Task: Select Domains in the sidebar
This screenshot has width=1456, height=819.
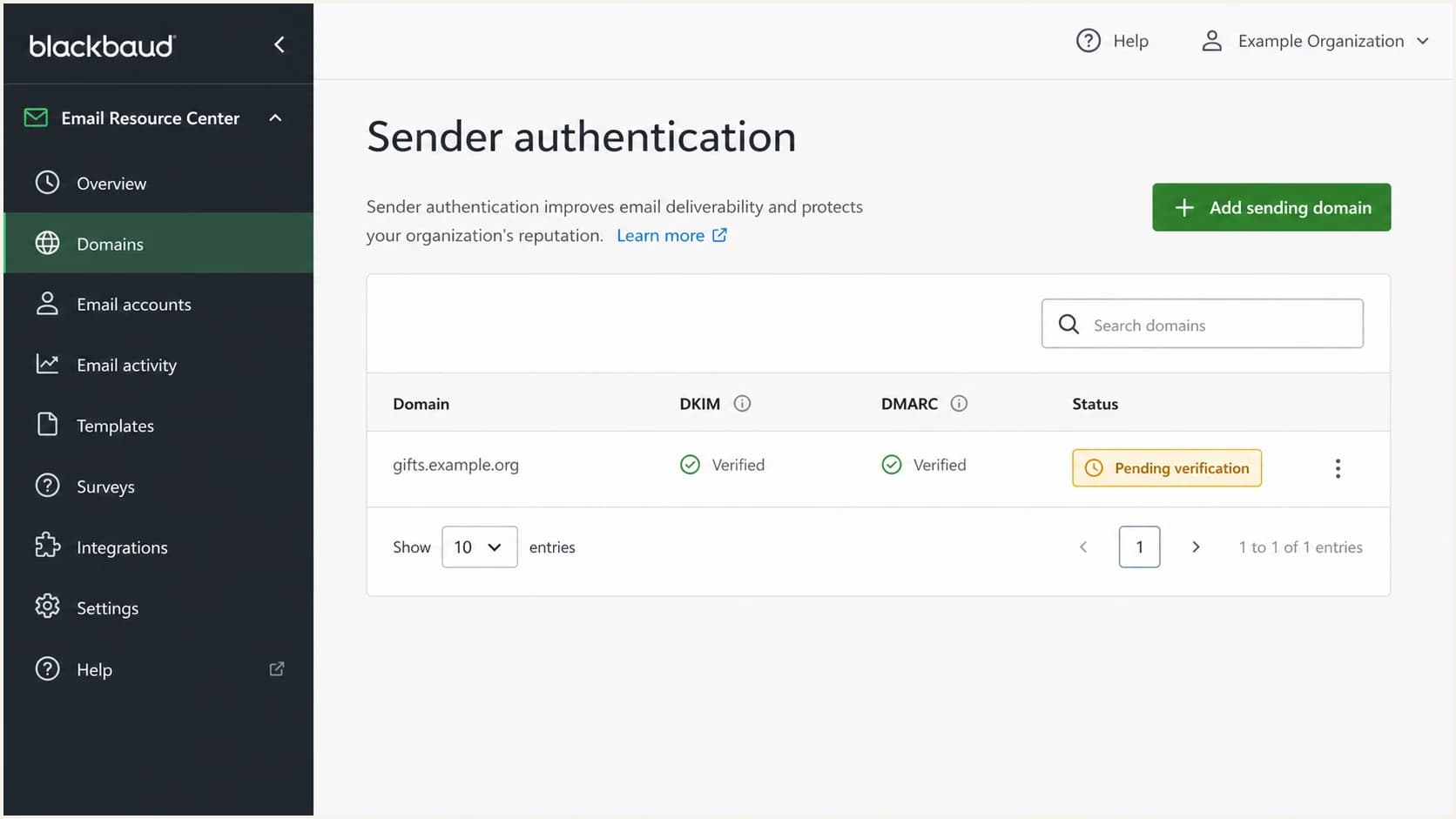Action: (x=158, y=244)
